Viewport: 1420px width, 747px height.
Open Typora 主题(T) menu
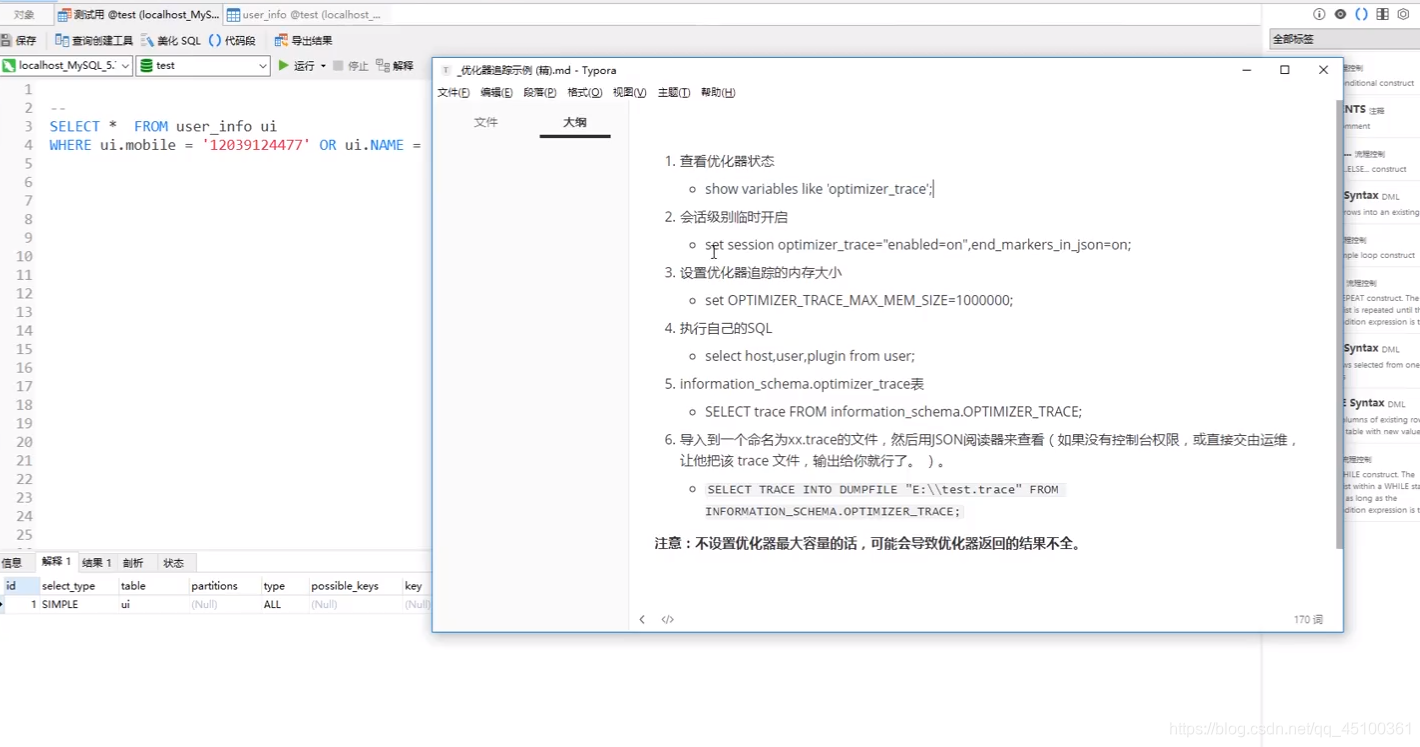(x=674, y=92)
